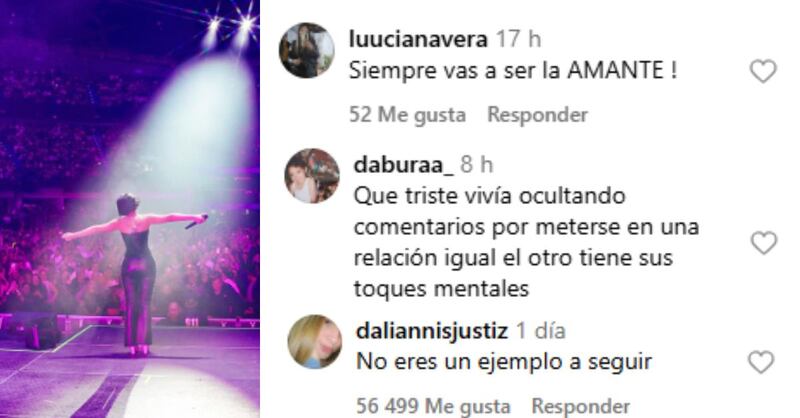This screenshot has width=800, height=418.
Task: Click the 'Que triste vivía ocultando' comment text
Action: (489, 196)
